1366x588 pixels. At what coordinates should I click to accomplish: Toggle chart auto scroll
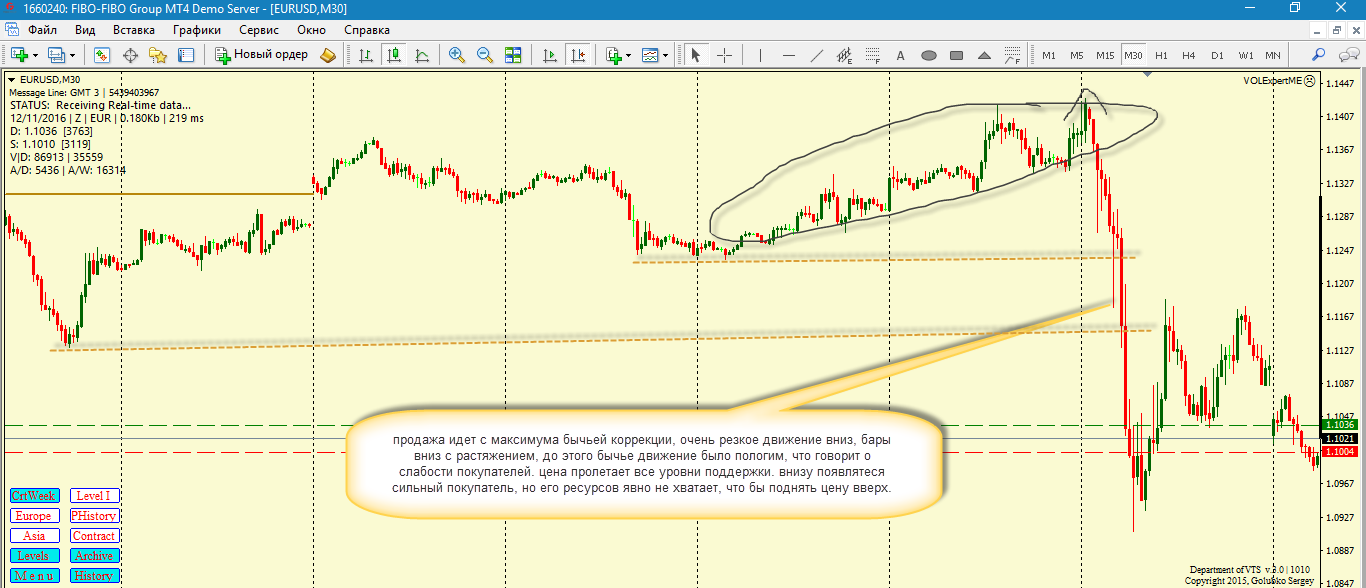coord(549,55)
